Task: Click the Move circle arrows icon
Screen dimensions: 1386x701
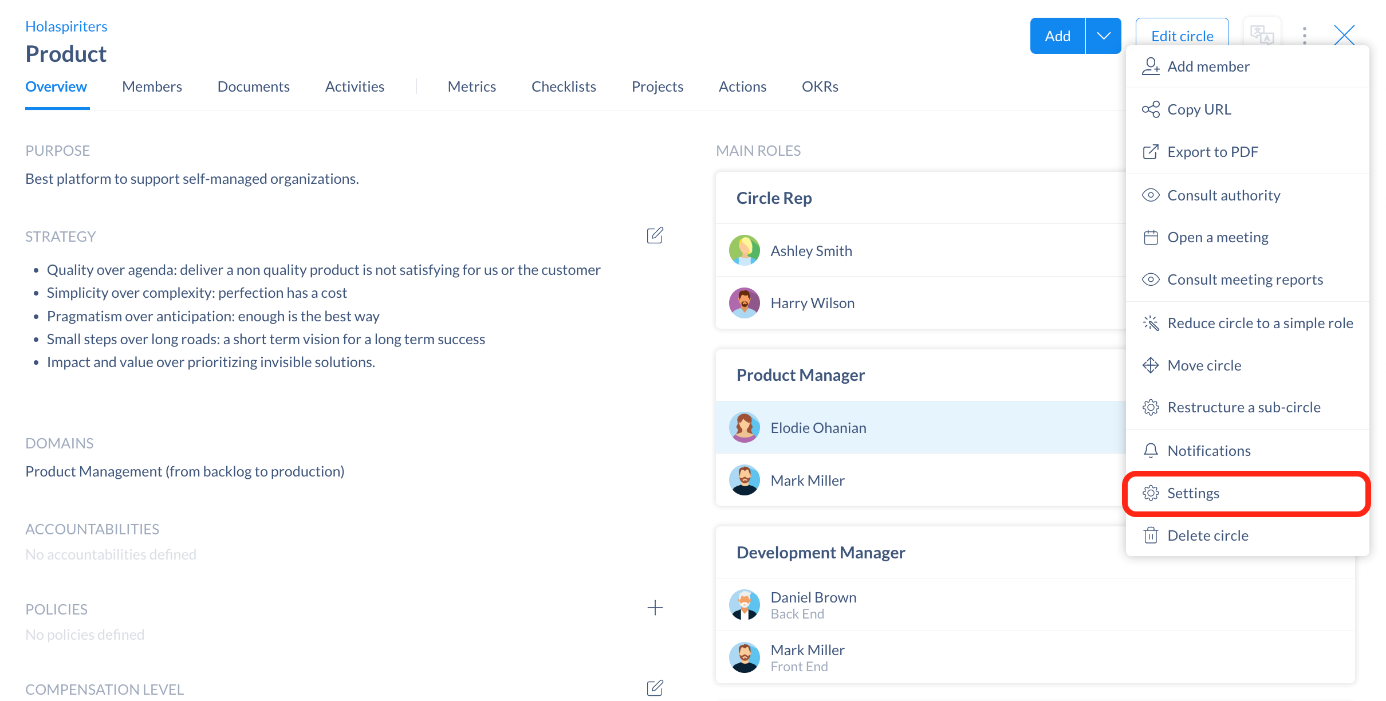Action: [x=1150, y=365]
